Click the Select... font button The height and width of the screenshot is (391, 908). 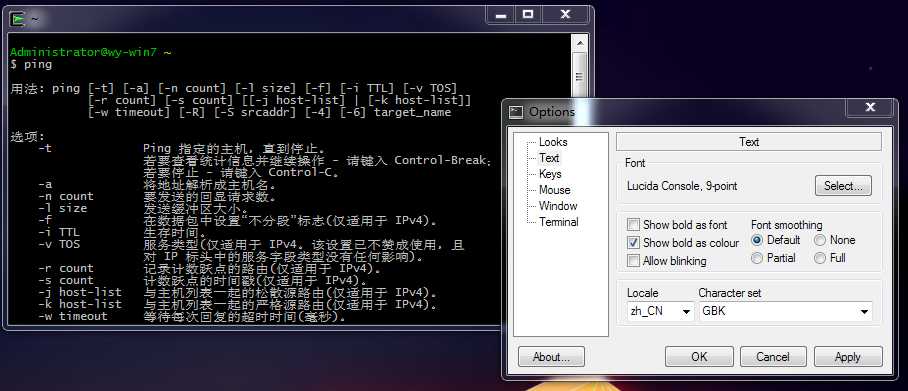tap(843, 186)
